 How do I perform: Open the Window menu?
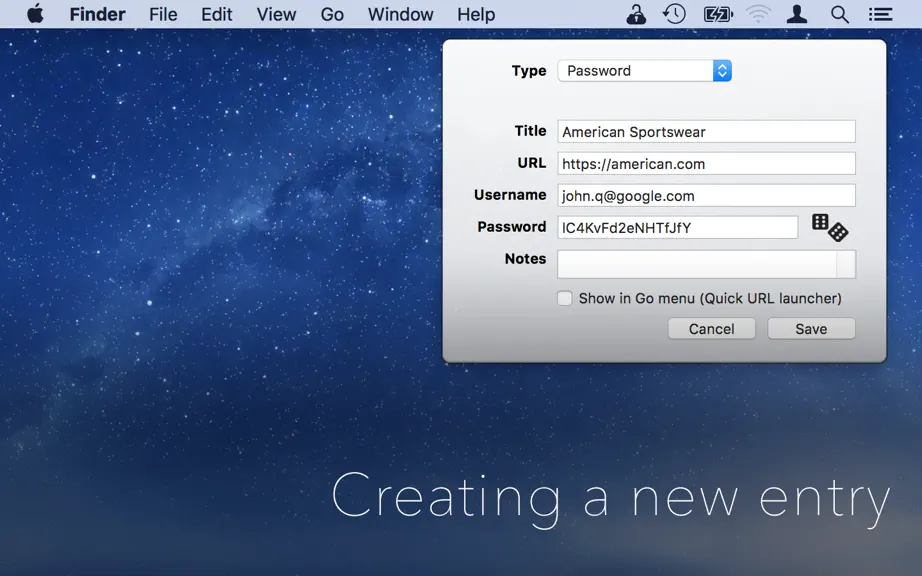pos(400,14)
